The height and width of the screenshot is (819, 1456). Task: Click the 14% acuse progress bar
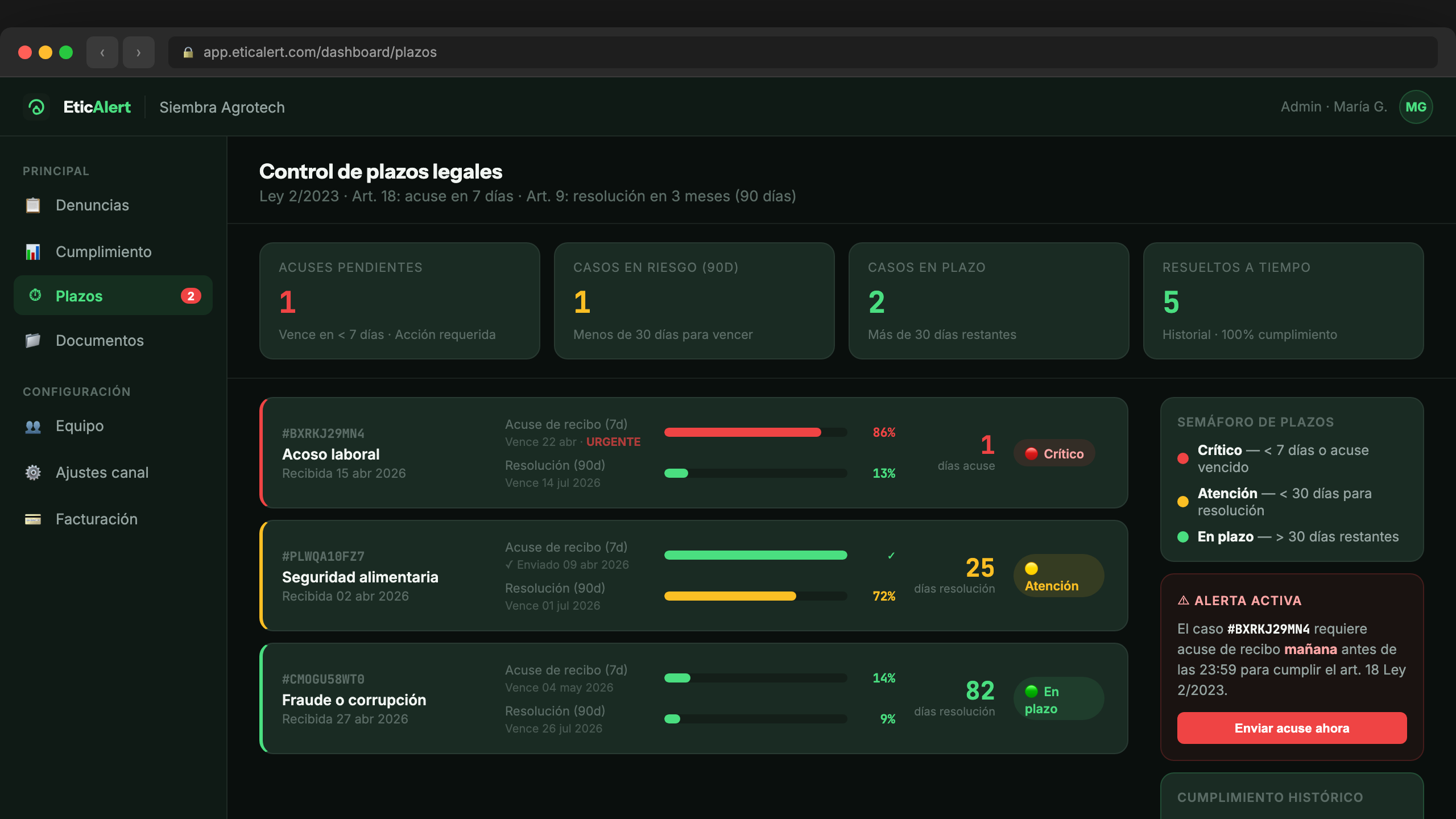(x=756, y=678)
